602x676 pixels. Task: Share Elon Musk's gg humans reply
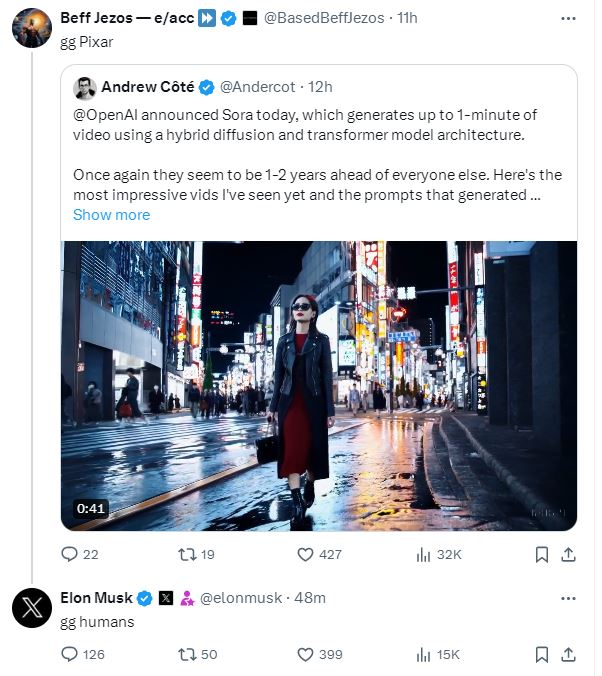click(568, 654)
